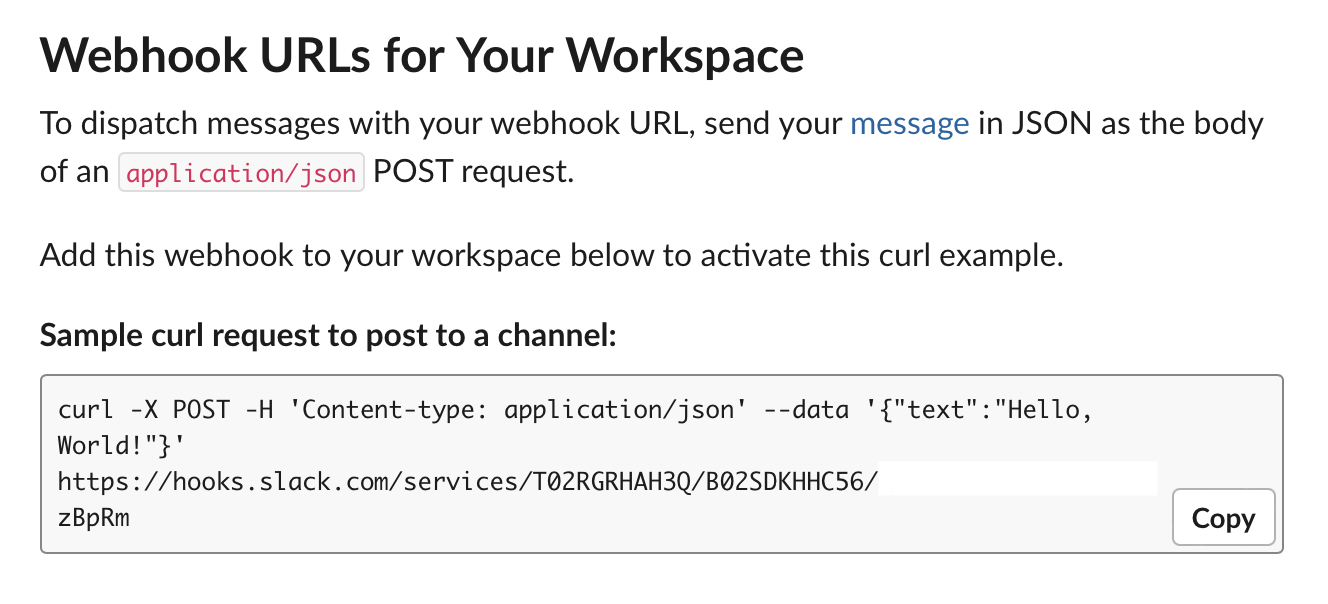The image size is (1328, 604).
Task: Select the Hello, World! JSON payload text
Action: pyautogui.click(x=980, y=409)
